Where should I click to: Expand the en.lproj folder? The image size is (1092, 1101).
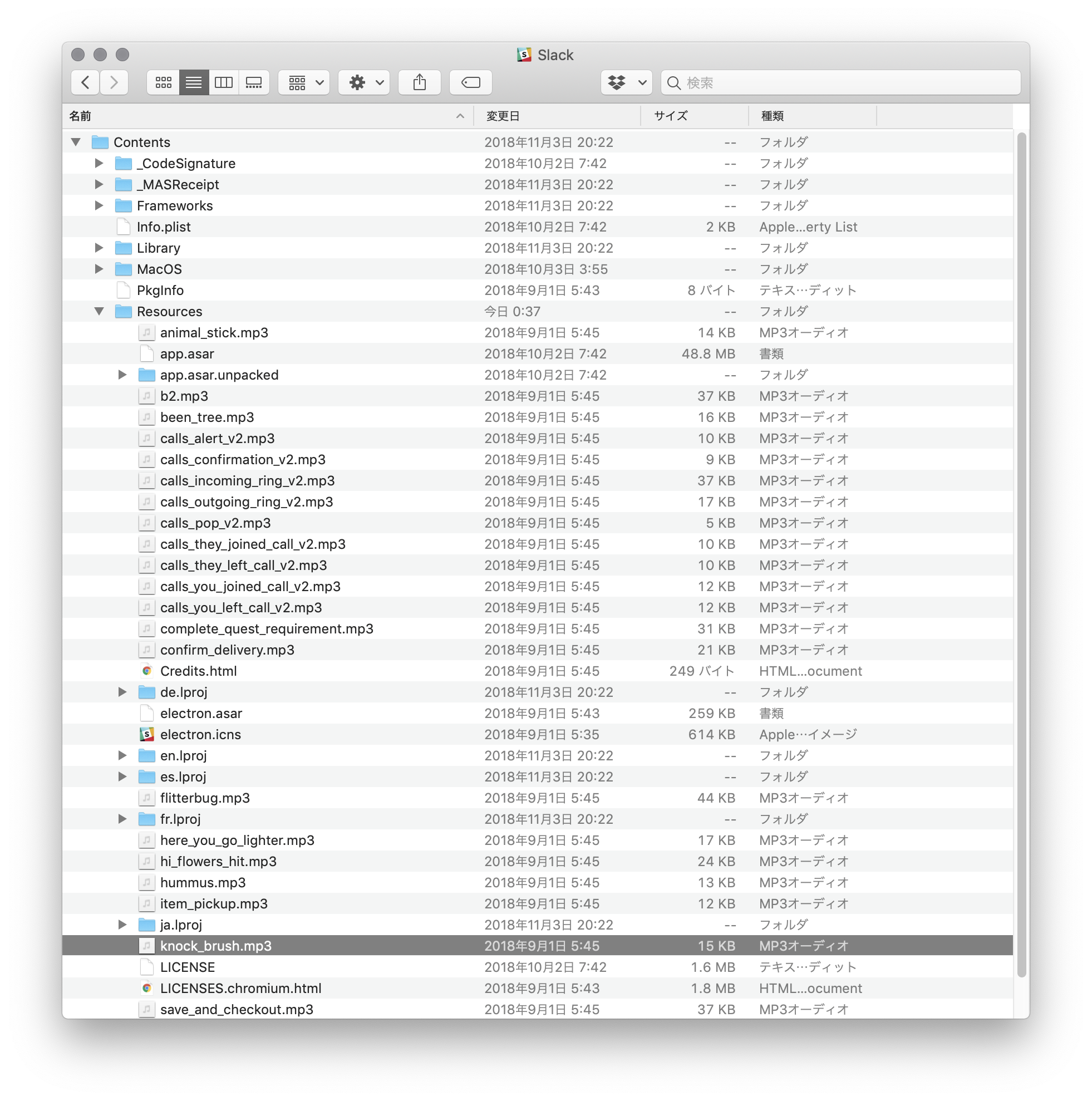pyautogui.click(x=122, y=755)
